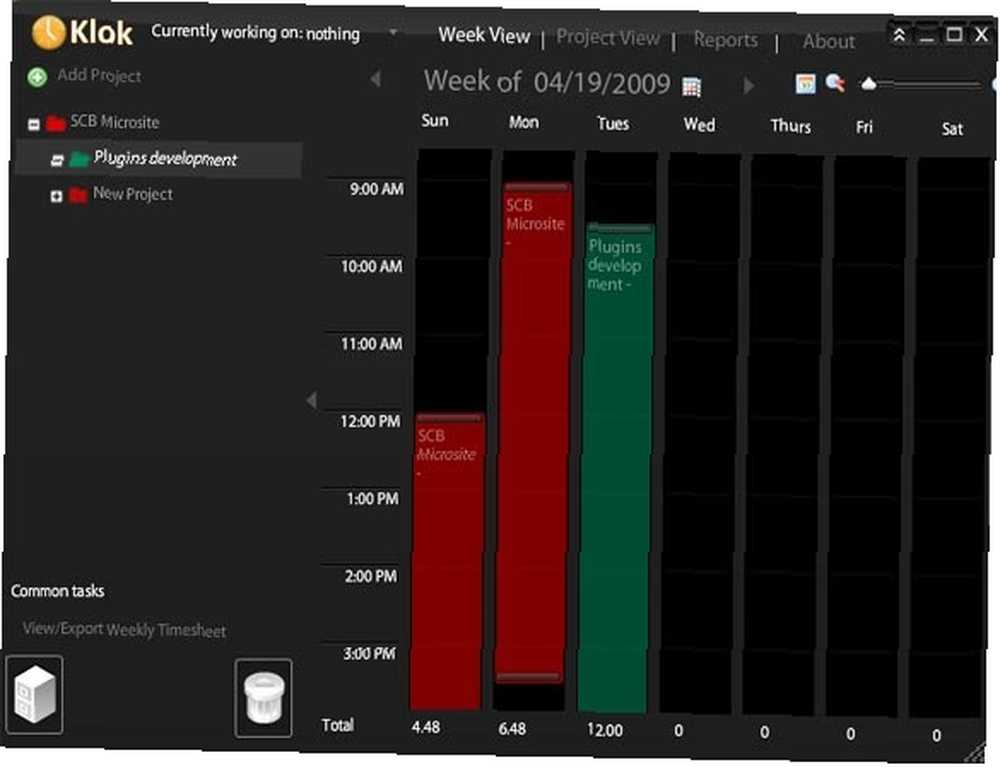Click View/Export Weekly Timesheet
Viewport: 1000px width, 767px height.
pos(124,630)
